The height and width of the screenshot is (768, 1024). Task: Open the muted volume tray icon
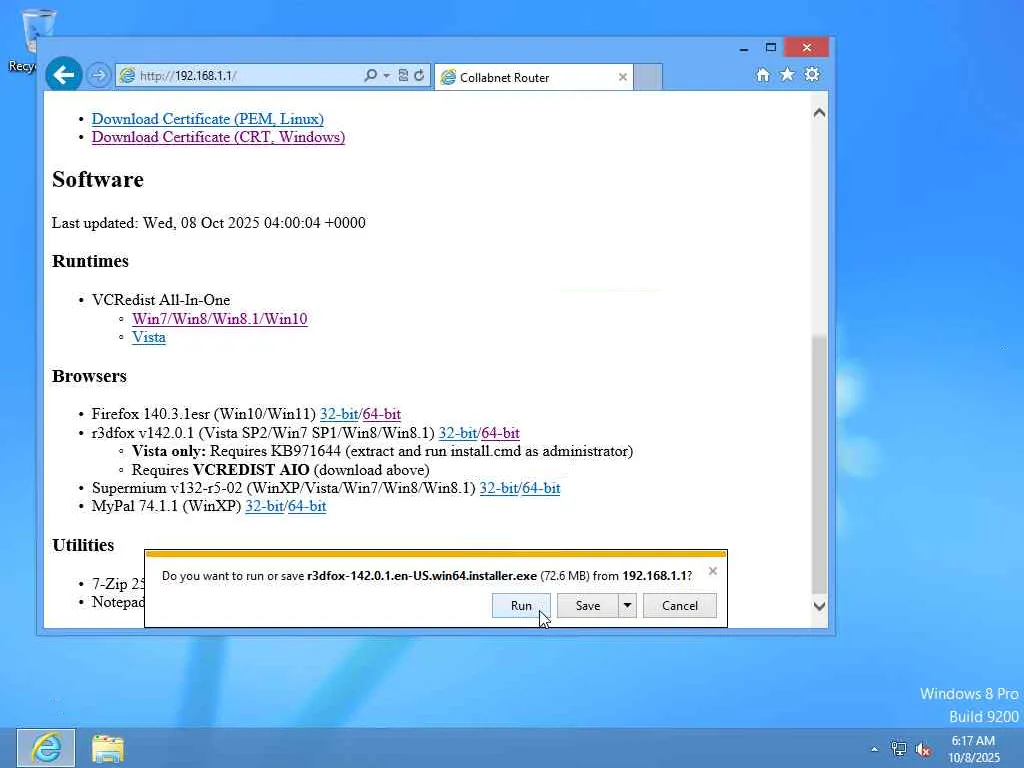click(923, 750)
